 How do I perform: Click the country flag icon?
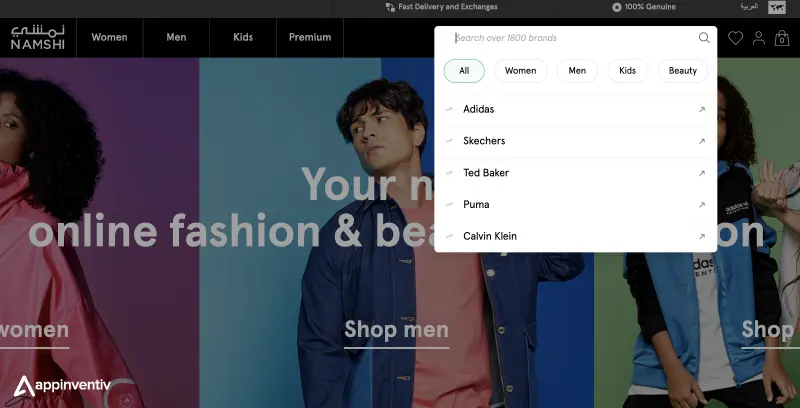point(777,7)
